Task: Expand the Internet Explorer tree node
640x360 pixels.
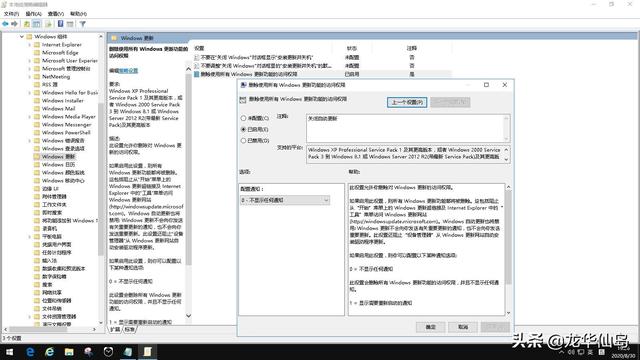Action: click(29, 45)
